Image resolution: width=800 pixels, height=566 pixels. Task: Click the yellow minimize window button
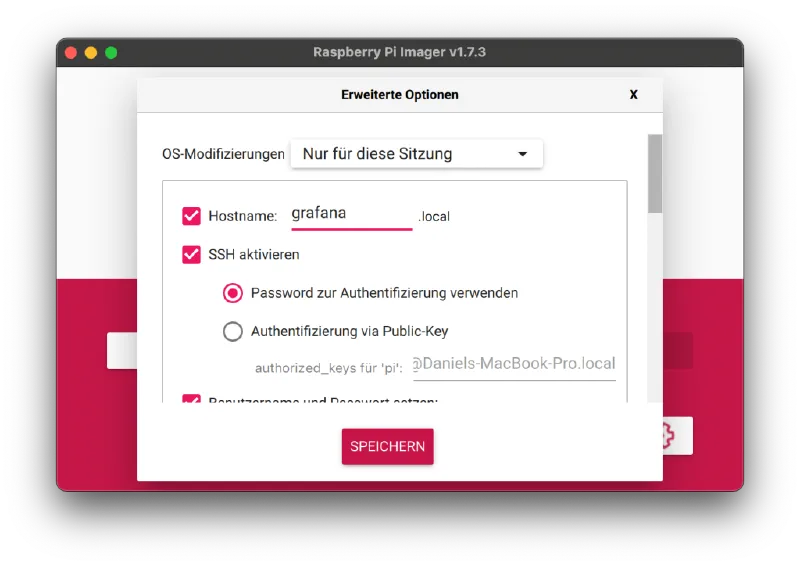91,53
